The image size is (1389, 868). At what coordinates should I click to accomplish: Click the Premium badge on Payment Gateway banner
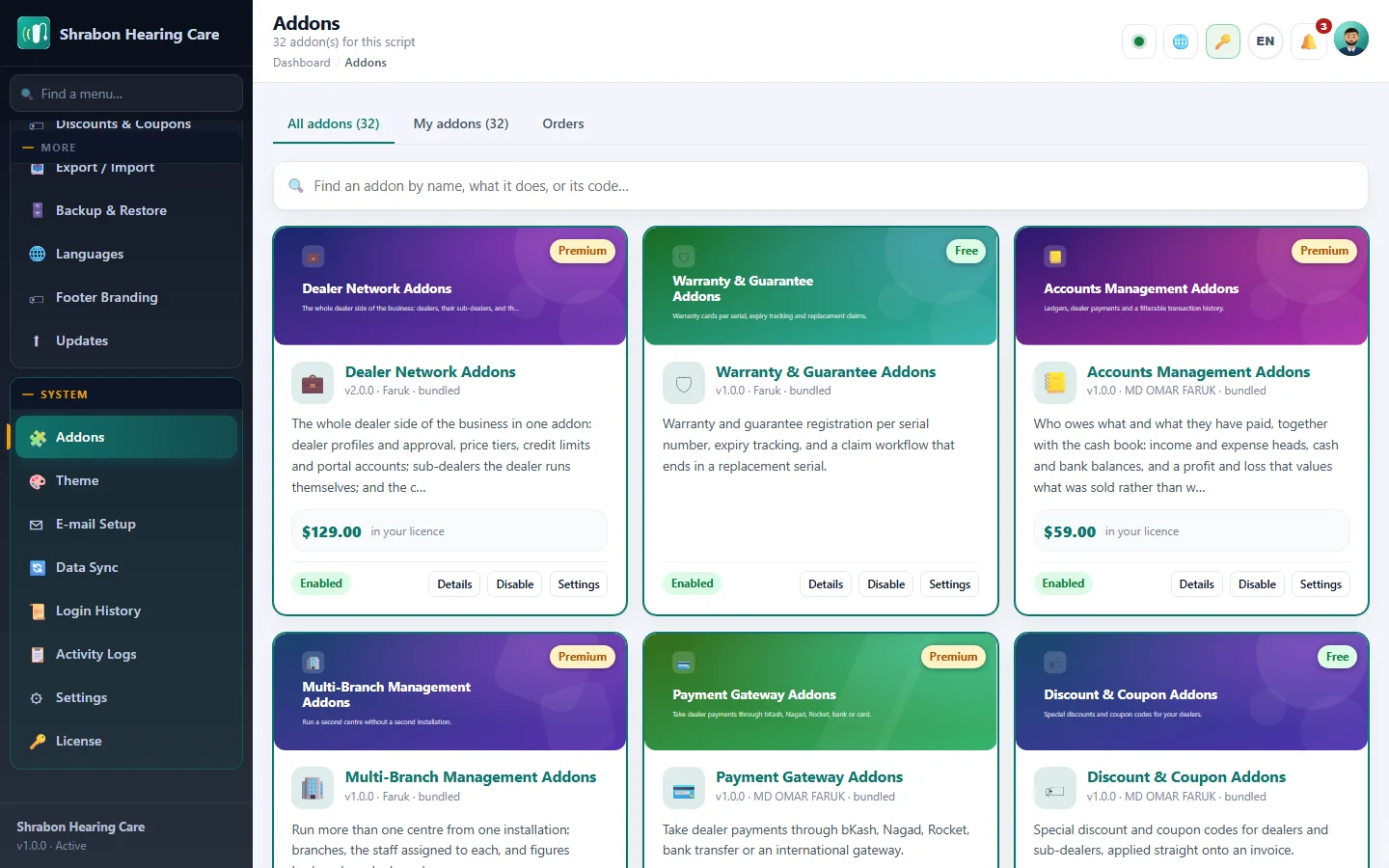(x=953, y=657)
